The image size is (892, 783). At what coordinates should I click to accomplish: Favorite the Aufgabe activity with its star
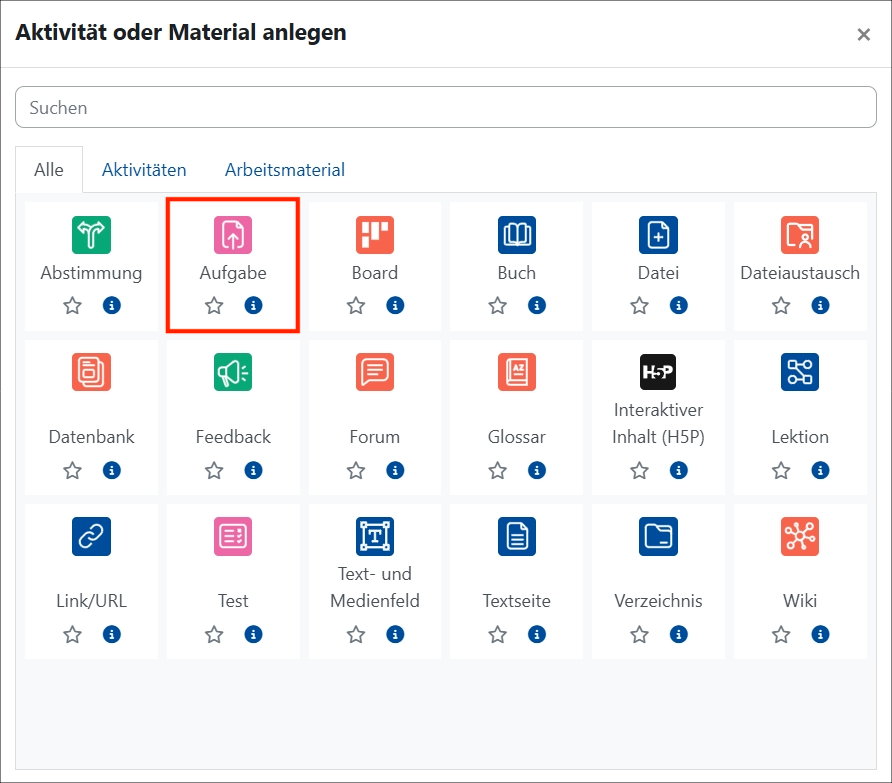(213, 306)
